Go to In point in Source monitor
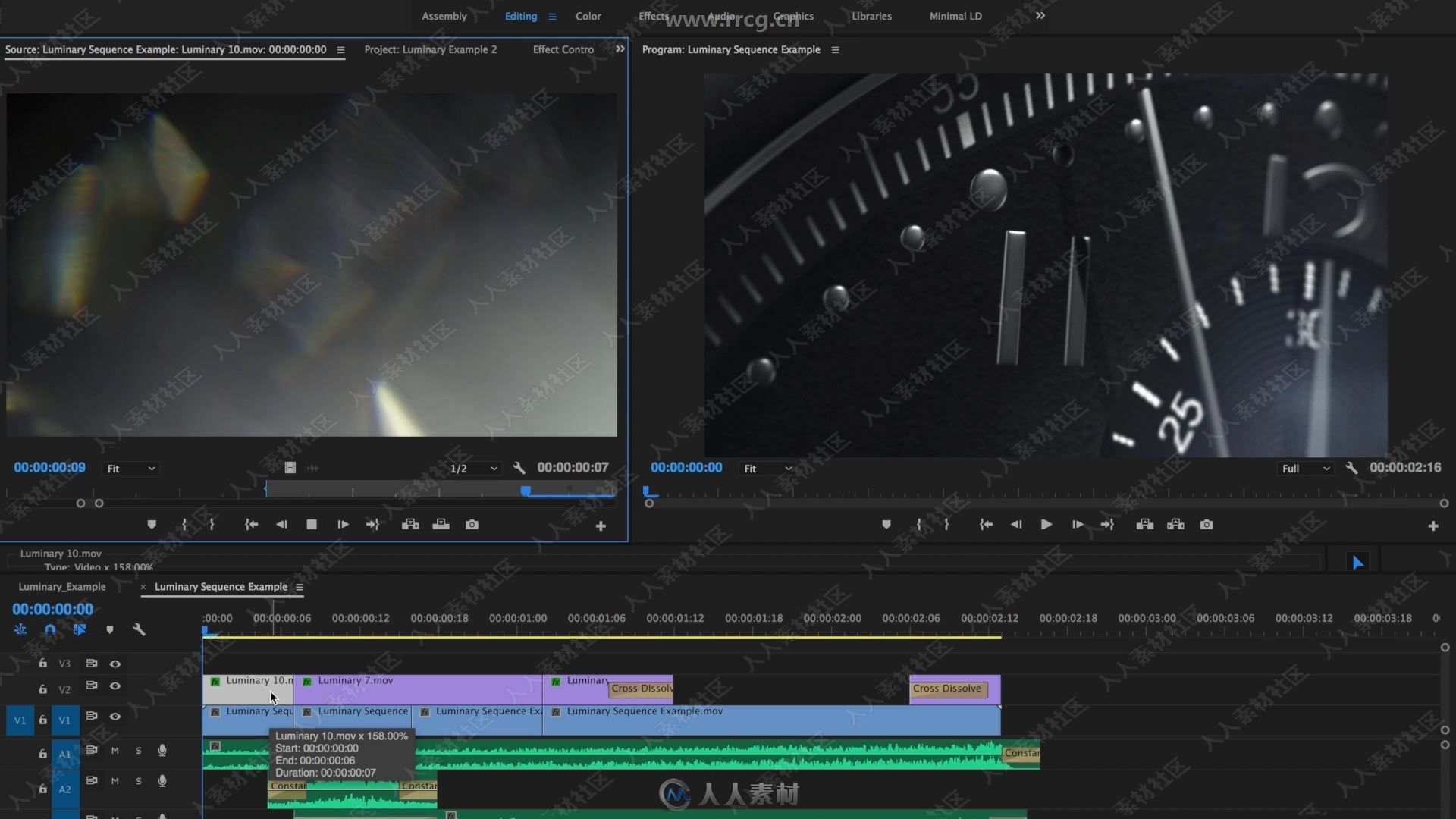 (251, 525)
